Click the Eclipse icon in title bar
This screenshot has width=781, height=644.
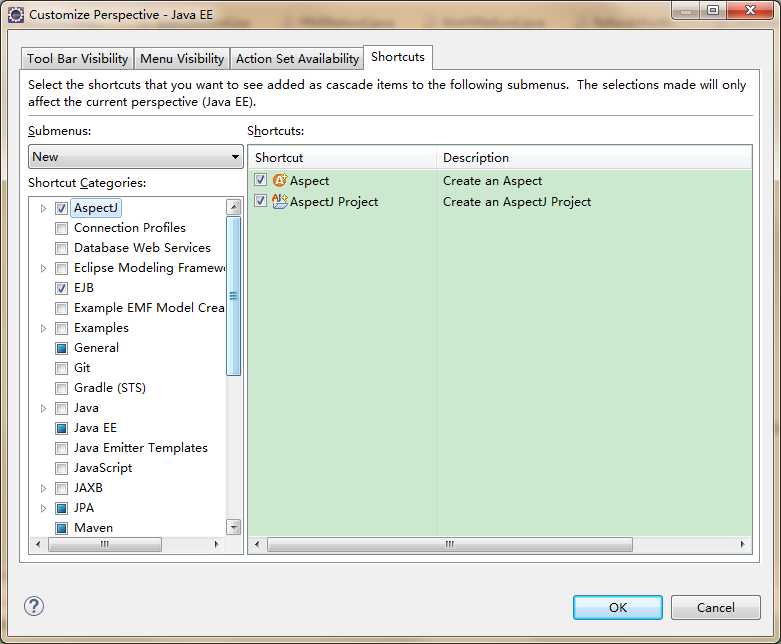coord(16,15)
